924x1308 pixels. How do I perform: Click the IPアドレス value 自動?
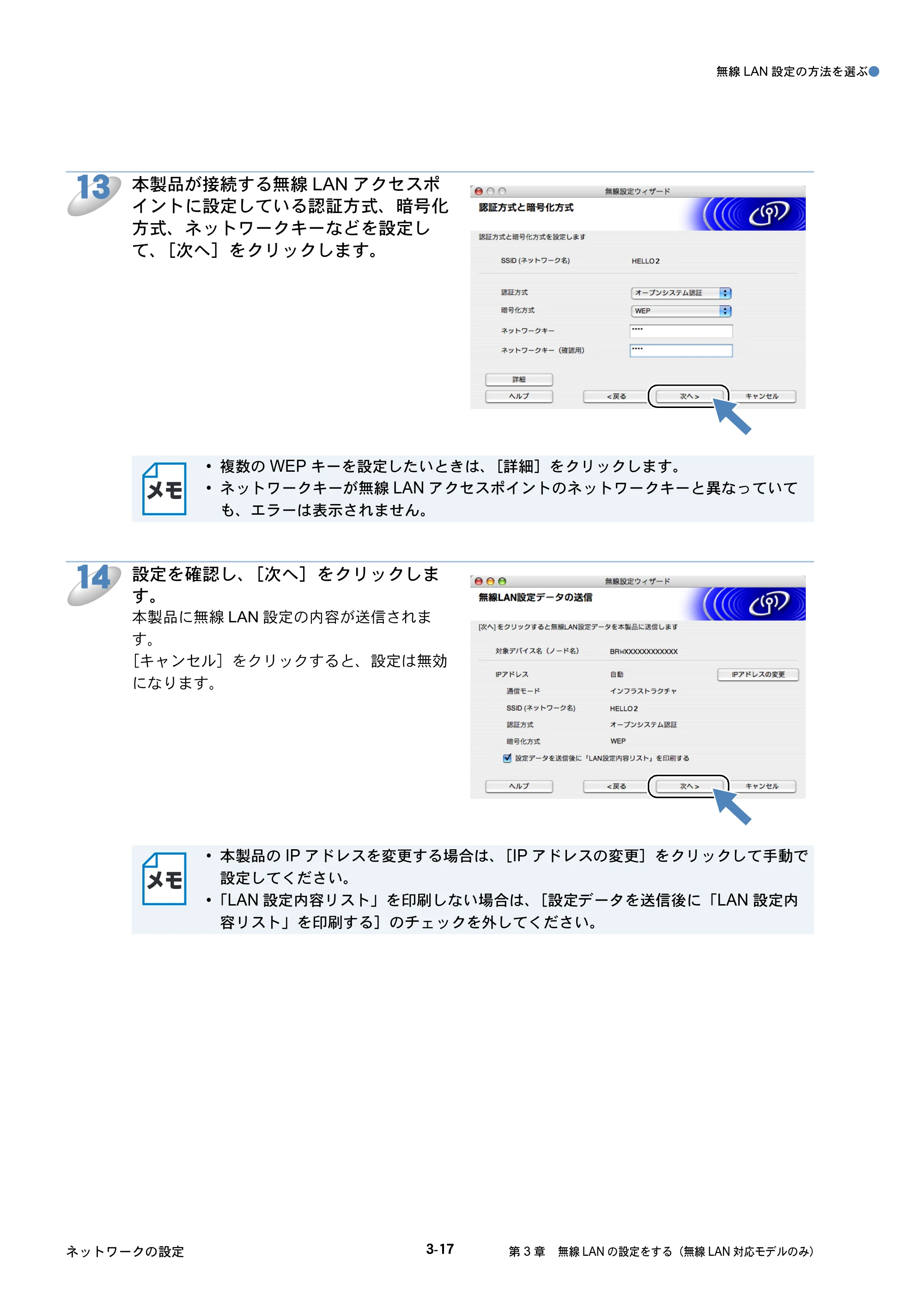click(x=616, y=675)
